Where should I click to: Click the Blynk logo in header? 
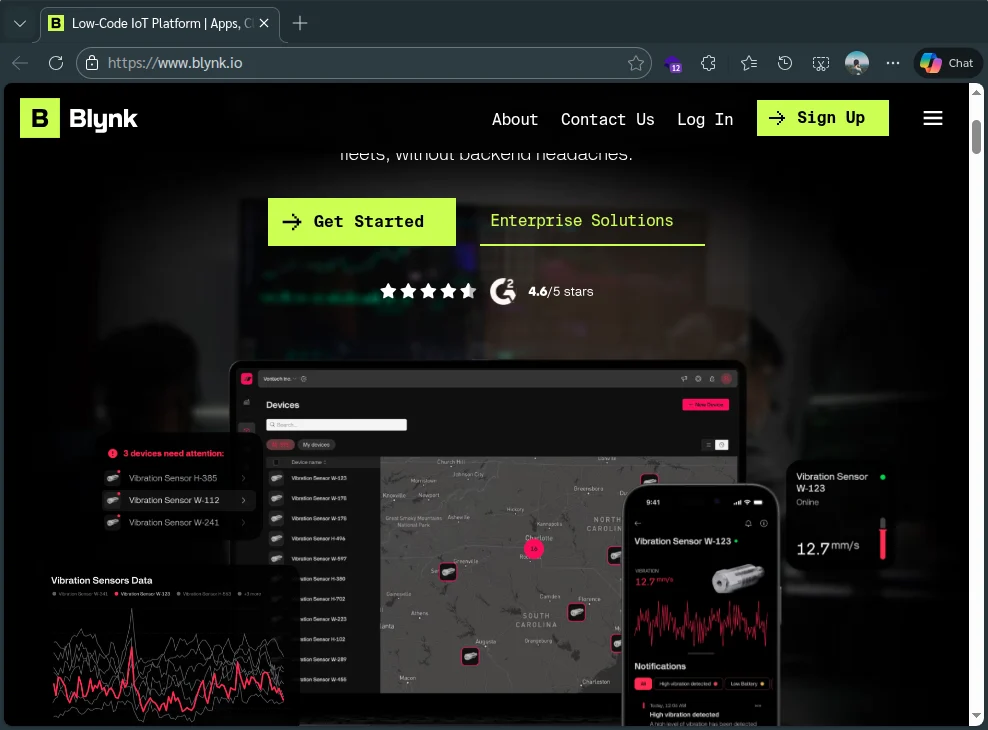coord(79,119)
